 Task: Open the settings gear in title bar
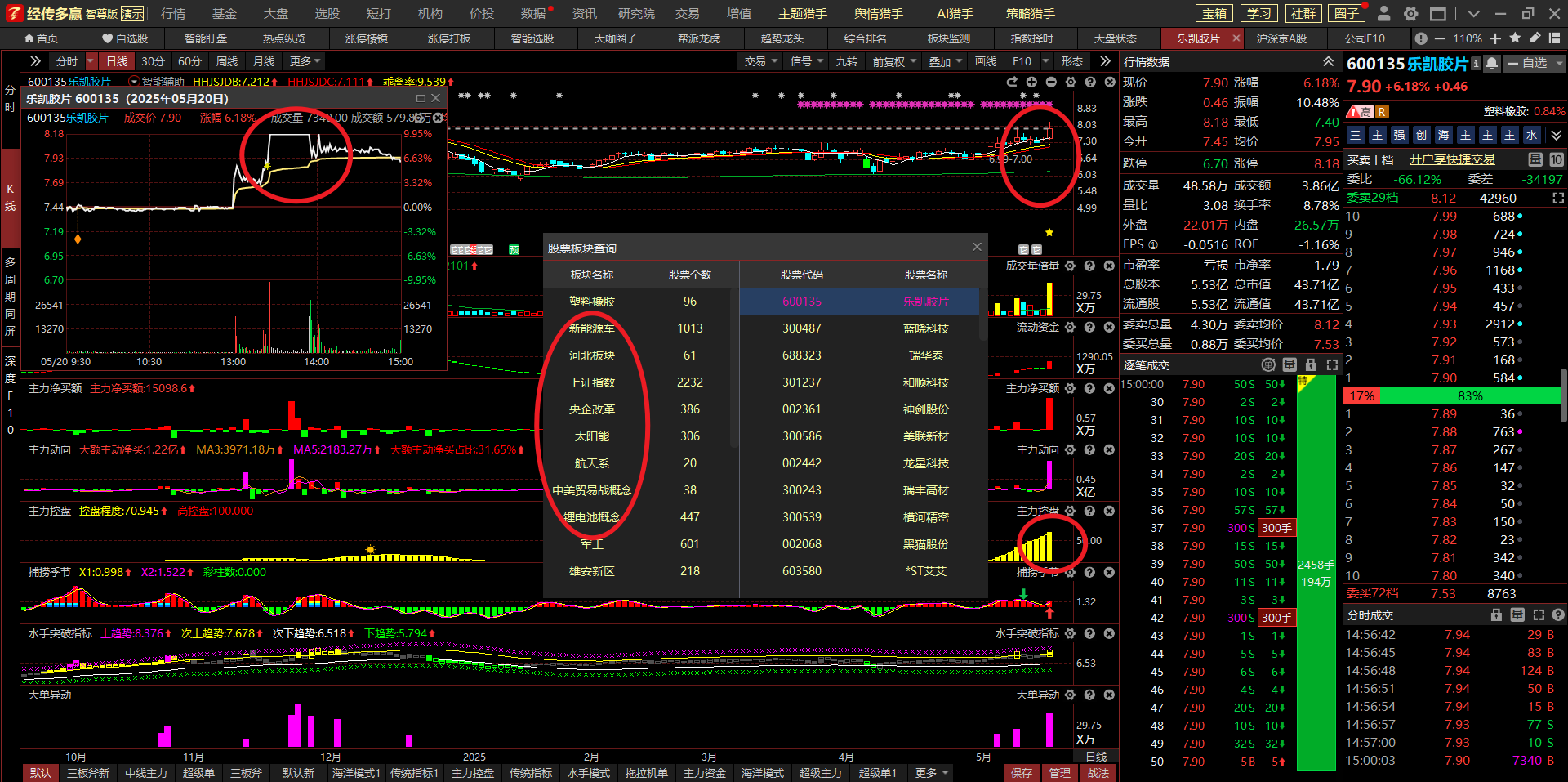[x=1410, y=13]
